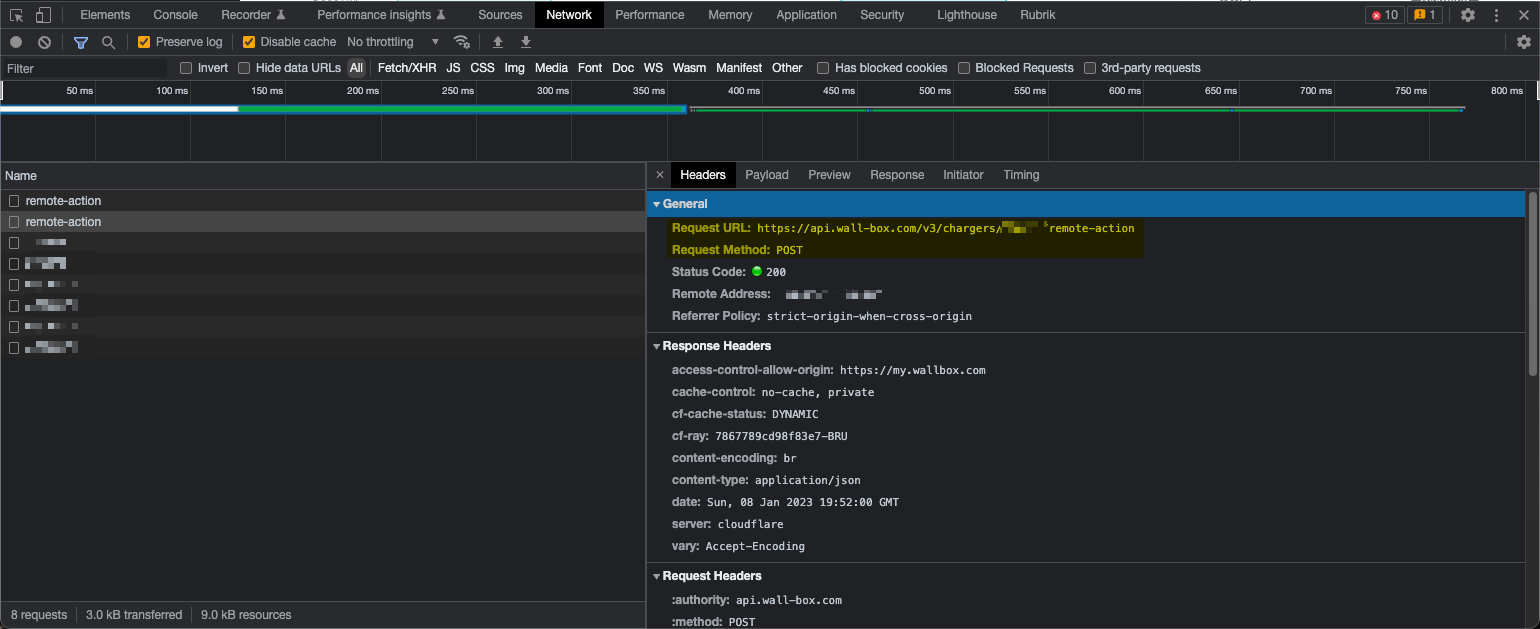Filter requests by WS type
1540x629 pixels.
click(x=653, y=68)
